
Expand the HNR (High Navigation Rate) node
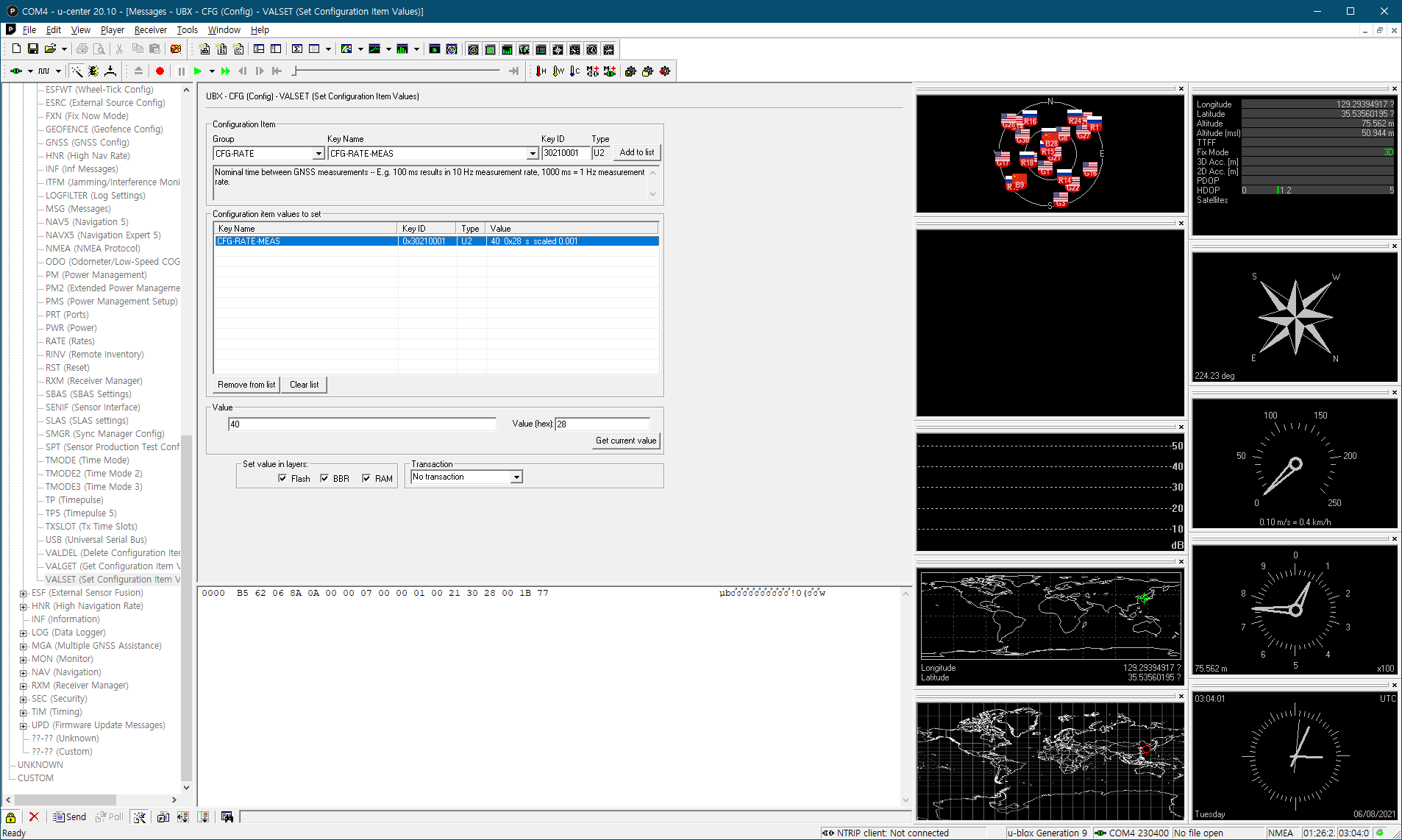pyautogui.click(x=24, y=606)
